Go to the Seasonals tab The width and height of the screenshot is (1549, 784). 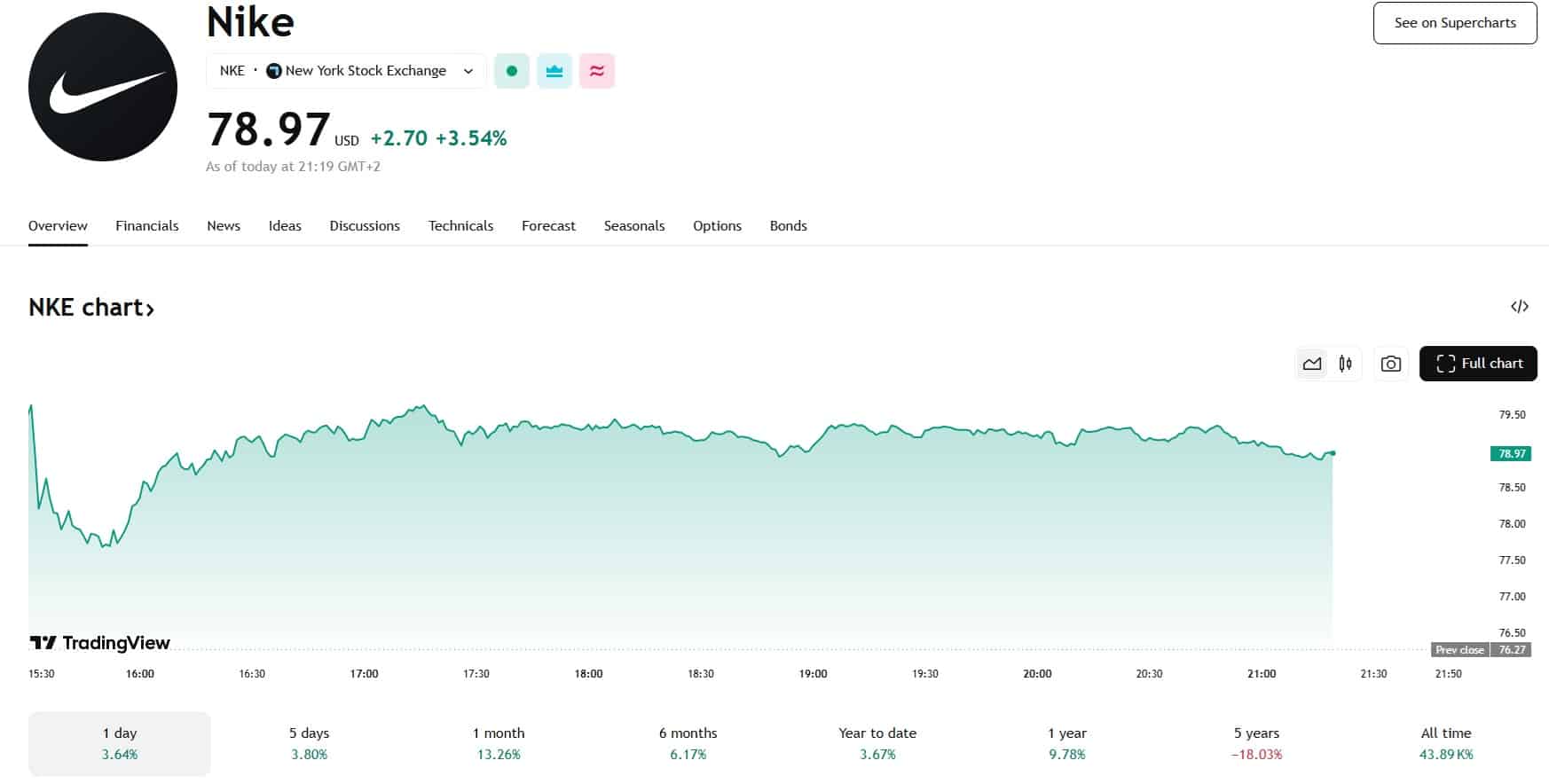pyautogui.click(x=634, y=226)
